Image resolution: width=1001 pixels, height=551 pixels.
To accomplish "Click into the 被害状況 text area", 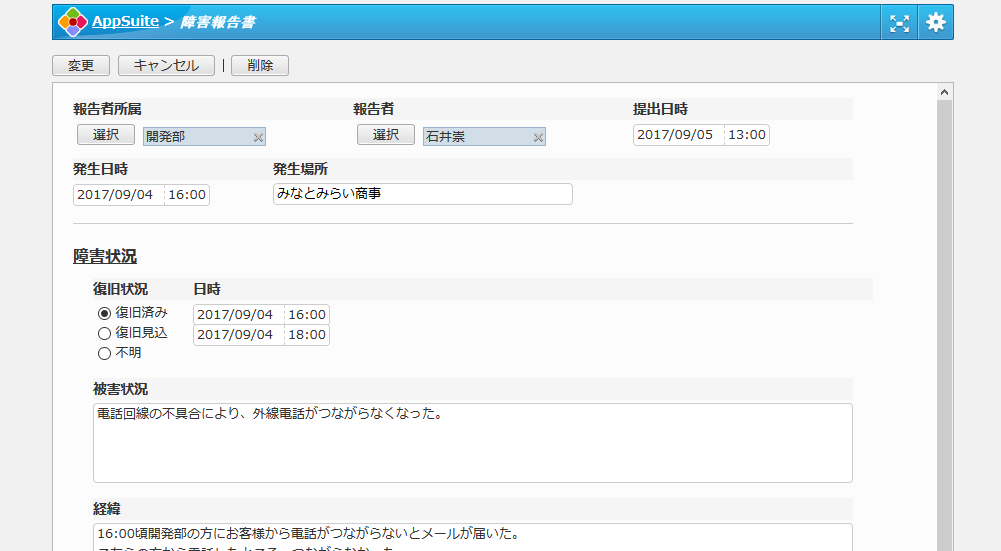I will pyautogui.click(x=472, y=443).
